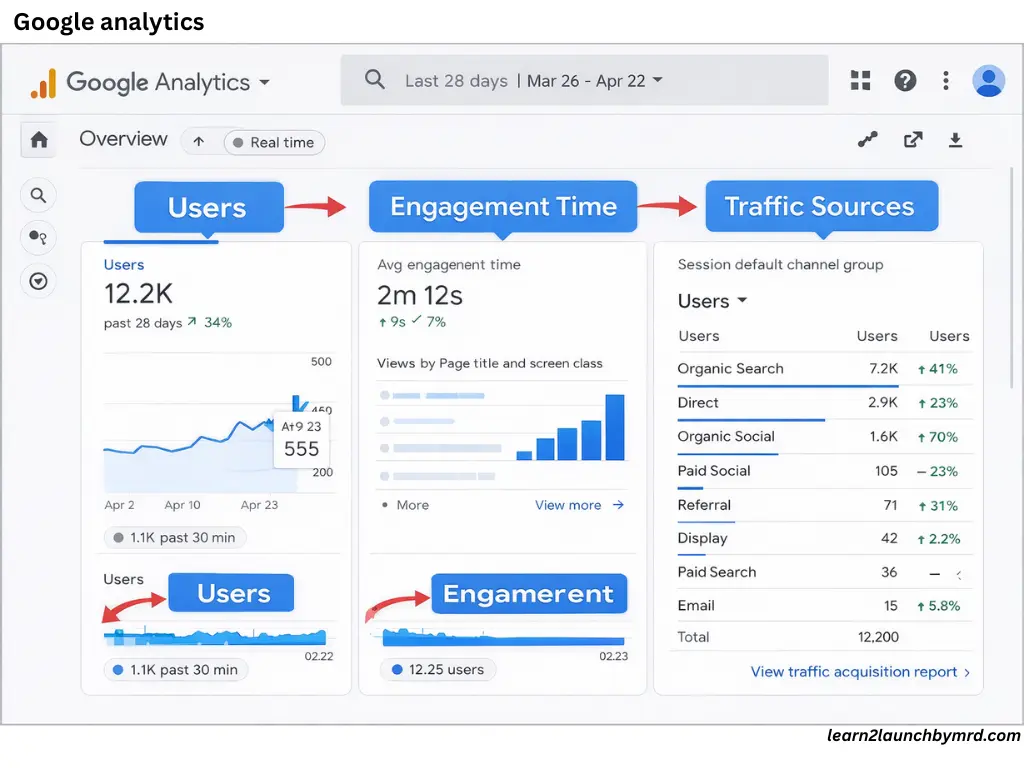Open the apps grid icon
The width and height of the screenshot is (1024, 768).
point(860,80)
